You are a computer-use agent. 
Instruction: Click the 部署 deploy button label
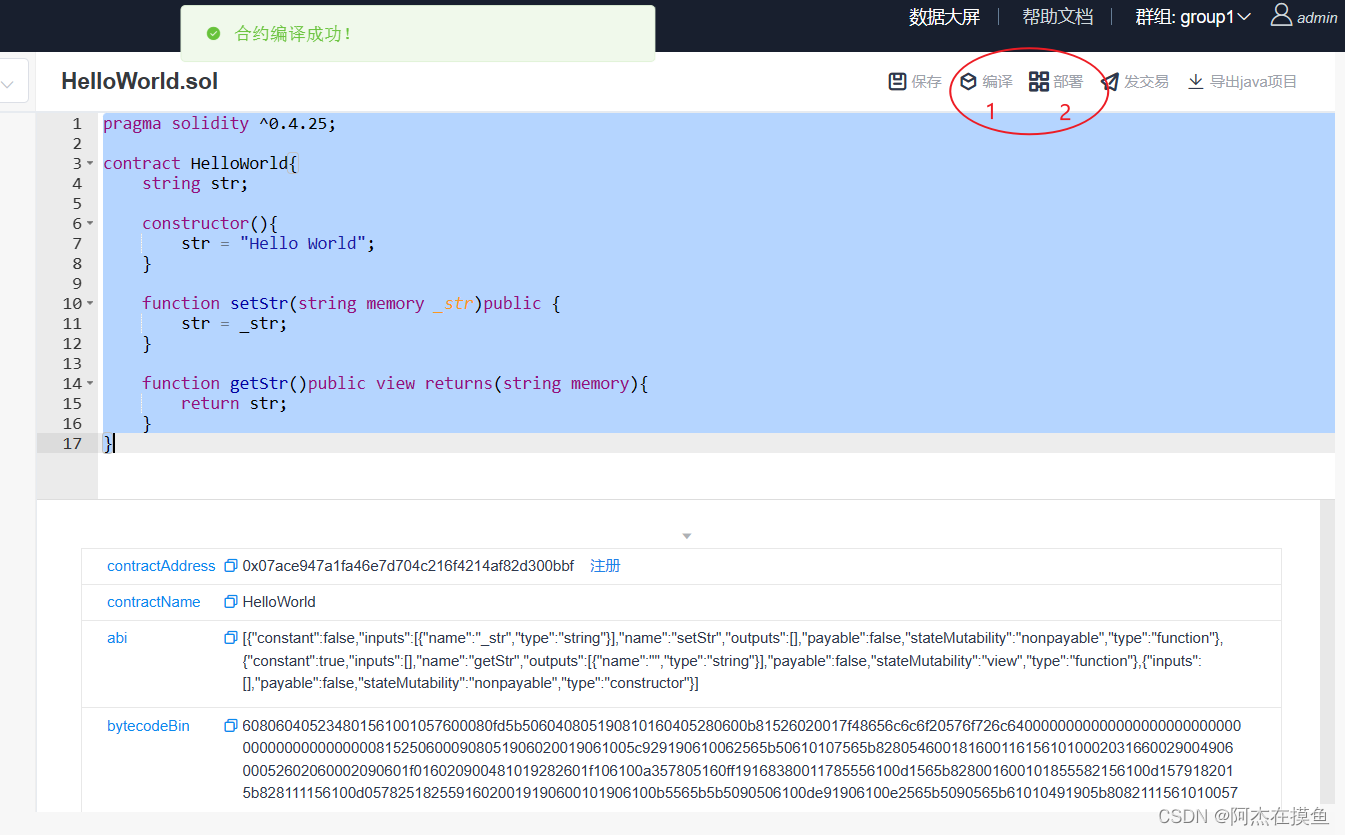[x=1068, y=82]
